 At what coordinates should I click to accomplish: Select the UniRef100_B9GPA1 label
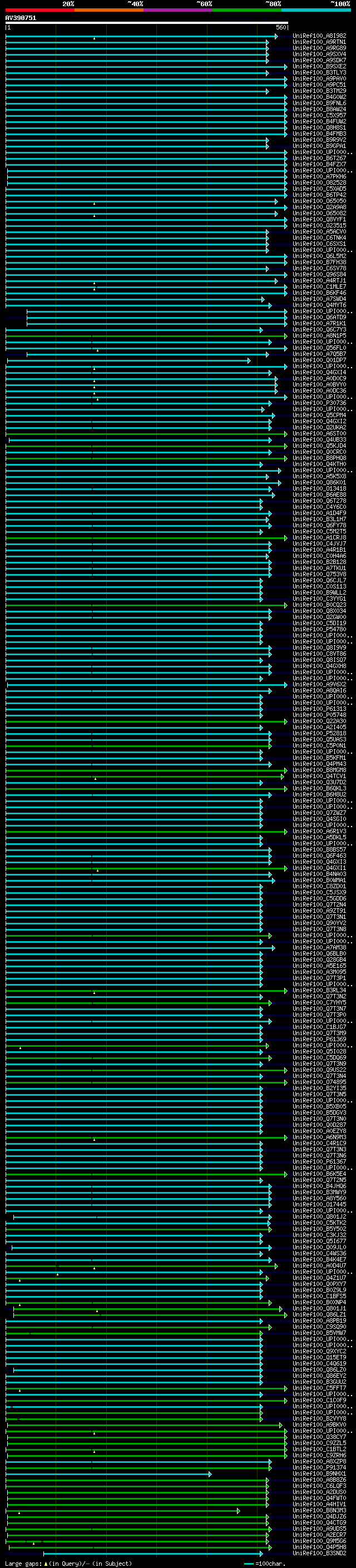coord(319,146)
